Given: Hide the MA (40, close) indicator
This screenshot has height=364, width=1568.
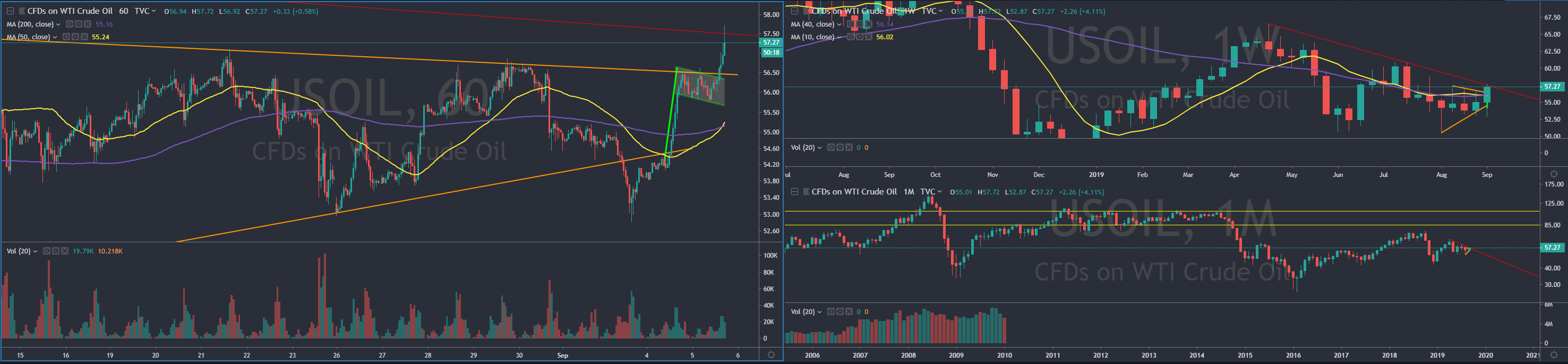Looking at the screenshot, I should click(x=851, y=24).
